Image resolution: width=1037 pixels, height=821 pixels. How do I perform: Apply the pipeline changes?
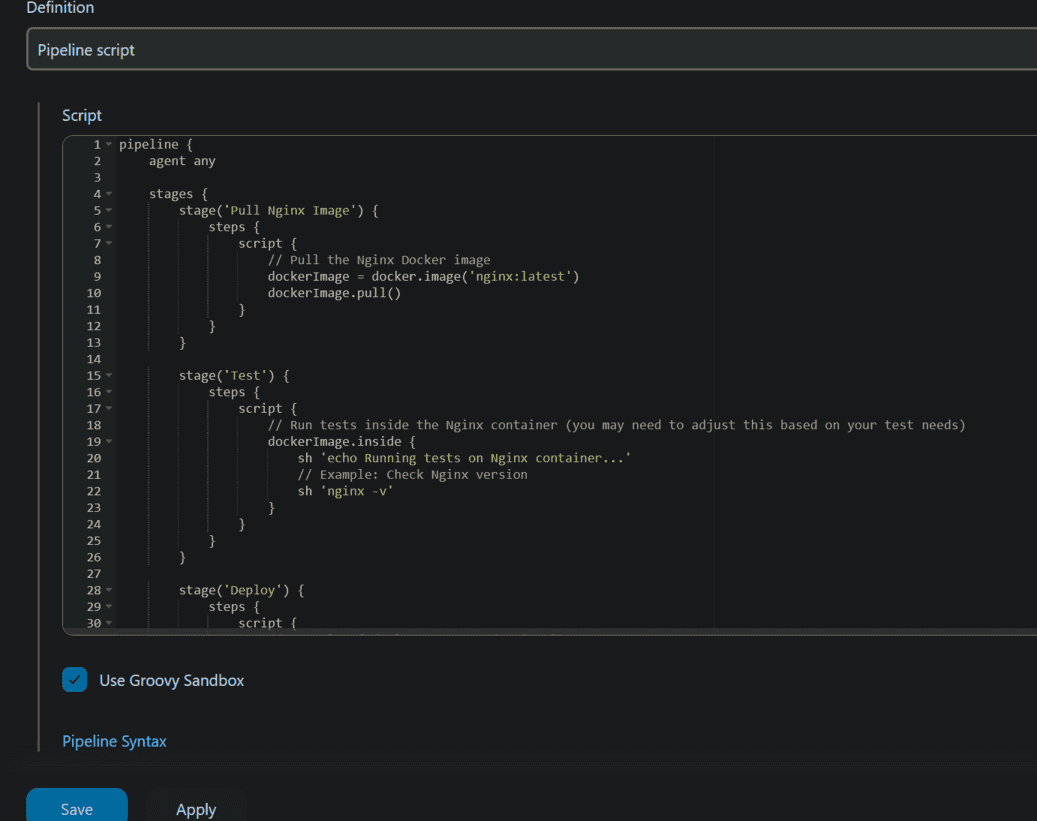pyautogui.click(x=196, y=806)
